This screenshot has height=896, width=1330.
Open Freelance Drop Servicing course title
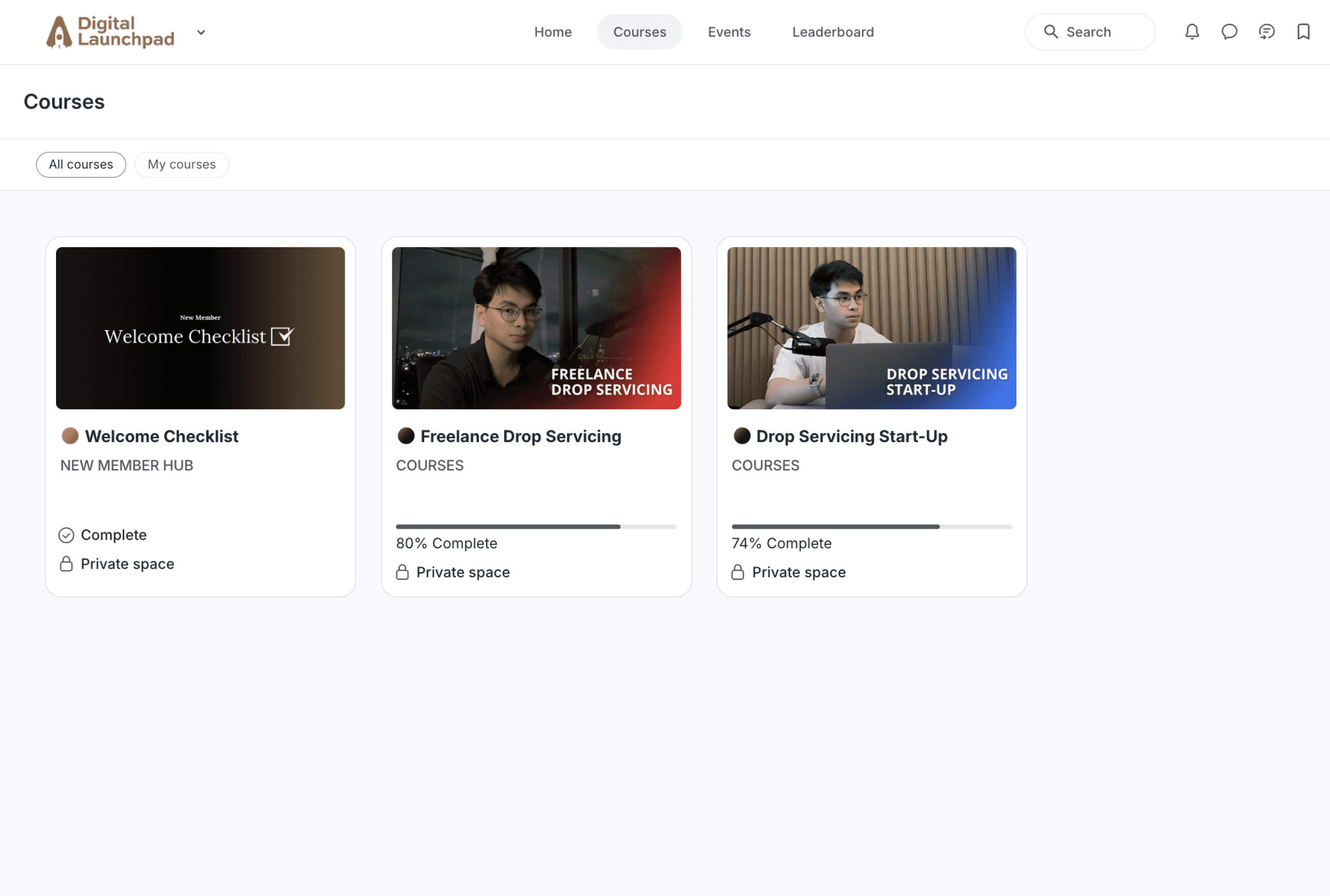pyautogui.click(x=521, y=436)
